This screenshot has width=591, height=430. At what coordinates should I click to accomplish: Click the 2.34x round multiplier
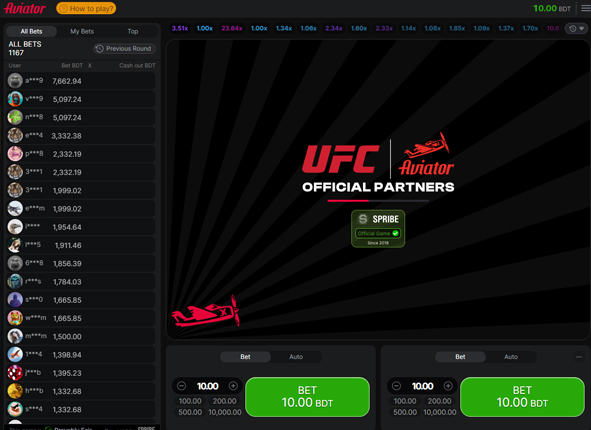(334, 28)
